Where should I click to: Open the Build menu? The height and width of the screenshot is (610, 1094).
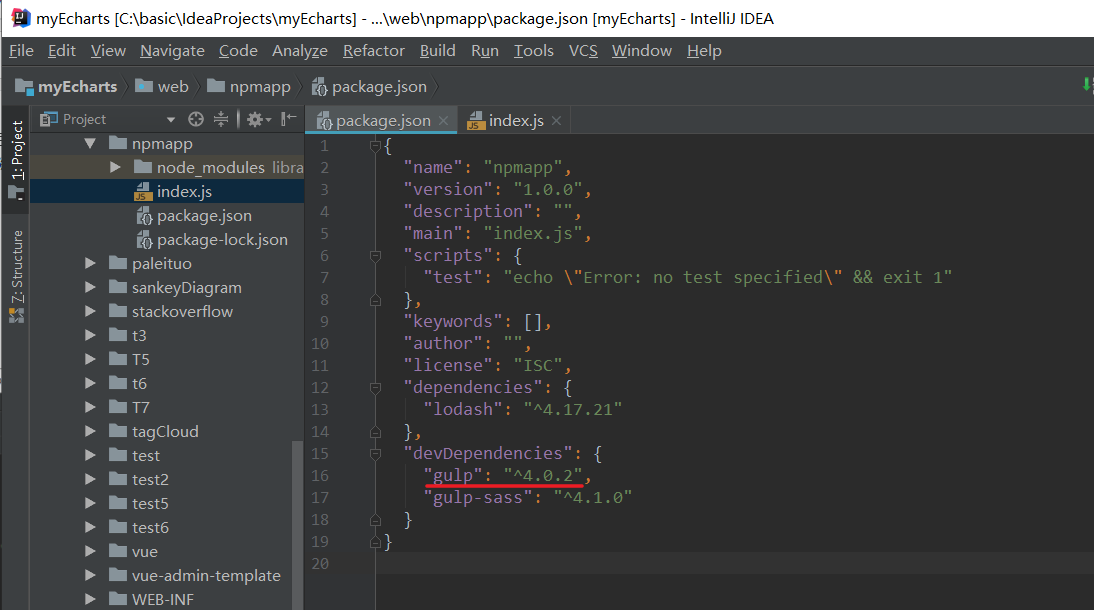(437, 51)
